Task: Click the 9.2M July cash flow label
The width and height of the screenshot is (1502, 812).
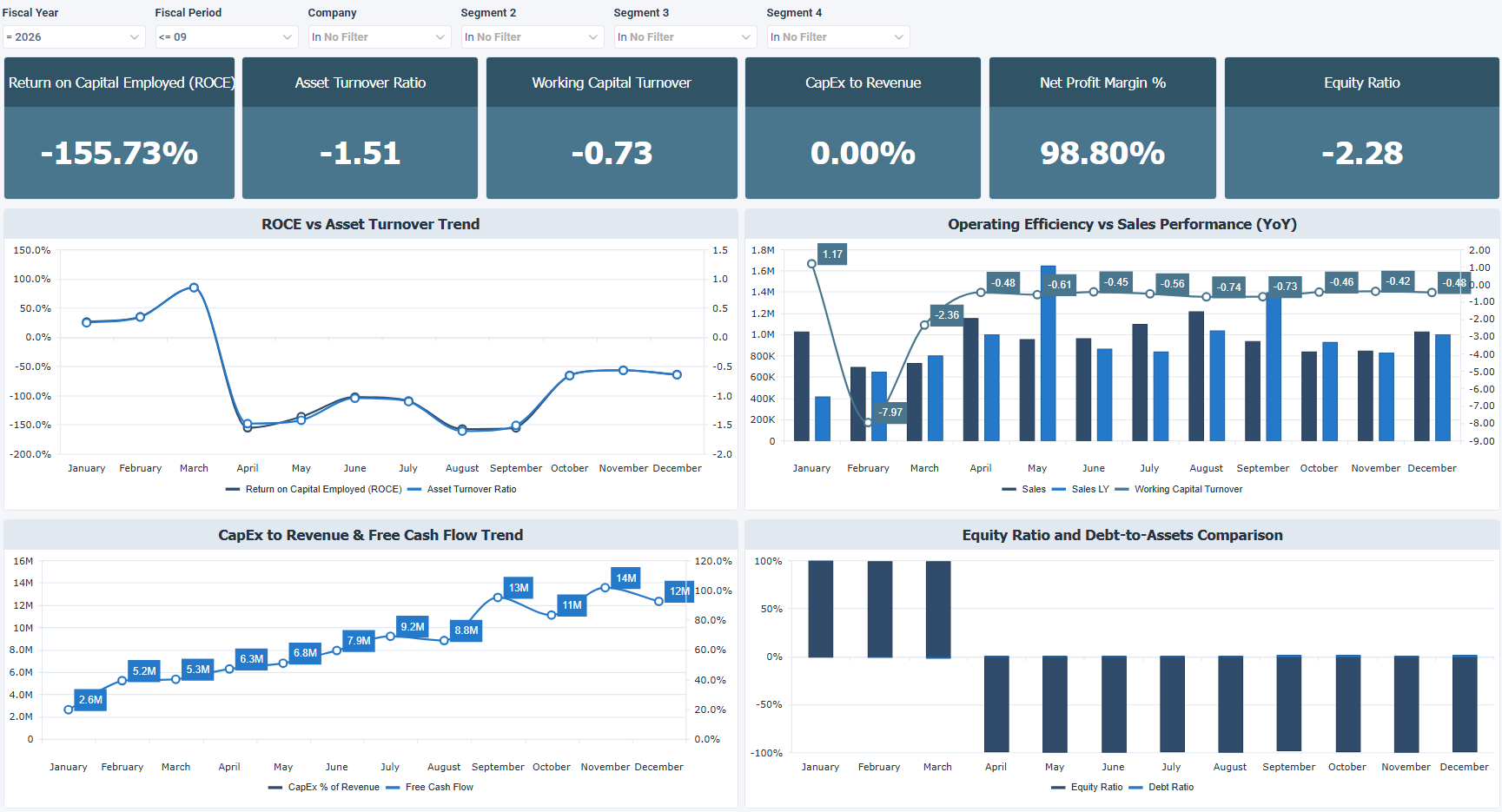Action: coord(413,627)
